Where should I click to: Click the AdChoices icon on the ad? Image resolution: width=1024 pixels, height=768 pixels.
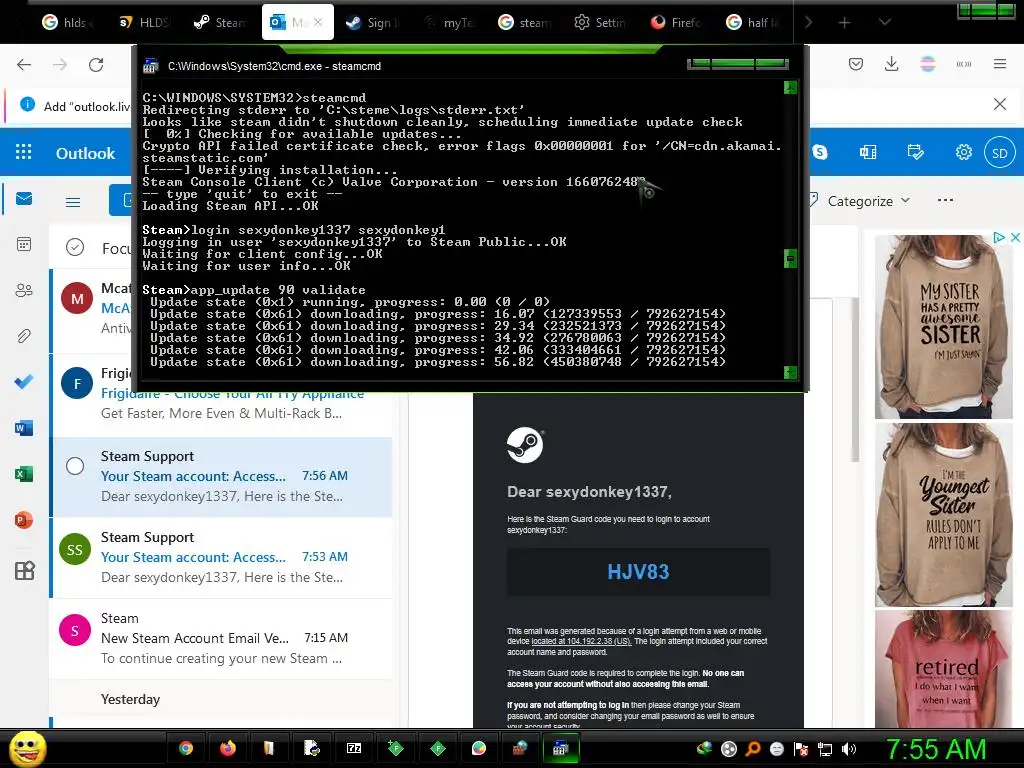point(999,237)
